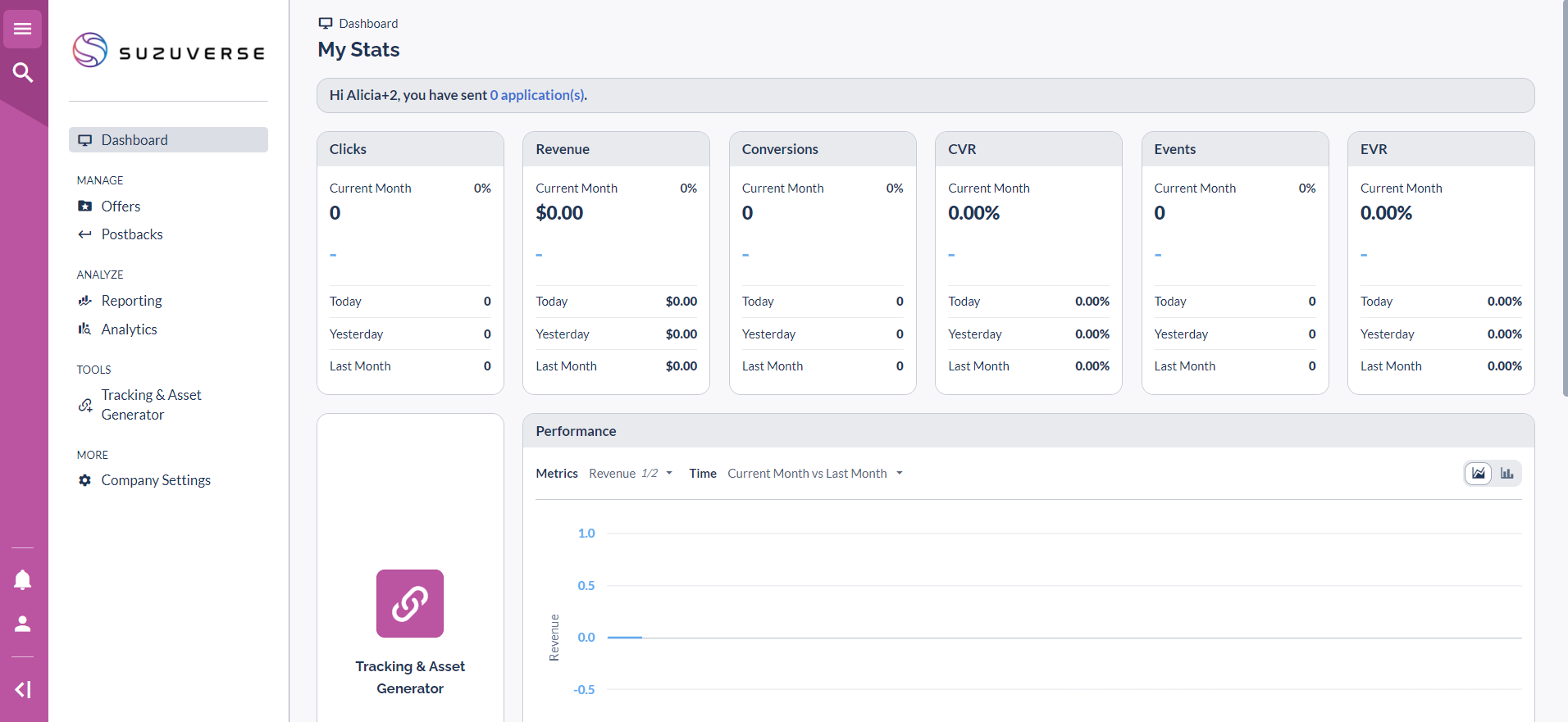Open Reporting under Analyze

[x=131, y=301]
